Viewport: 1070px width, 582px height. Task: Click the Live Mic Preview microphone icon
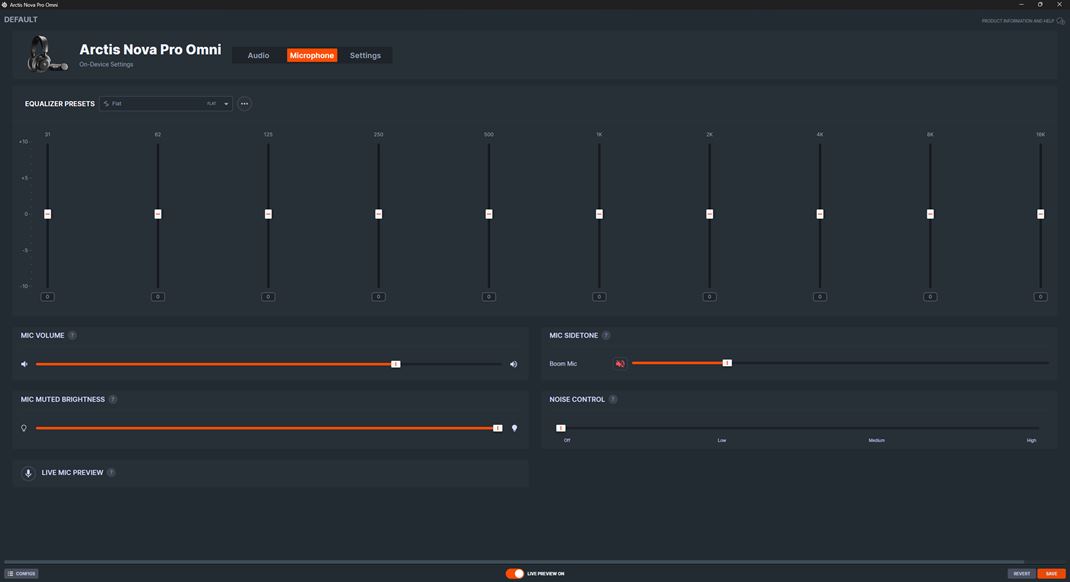(28, 473)
